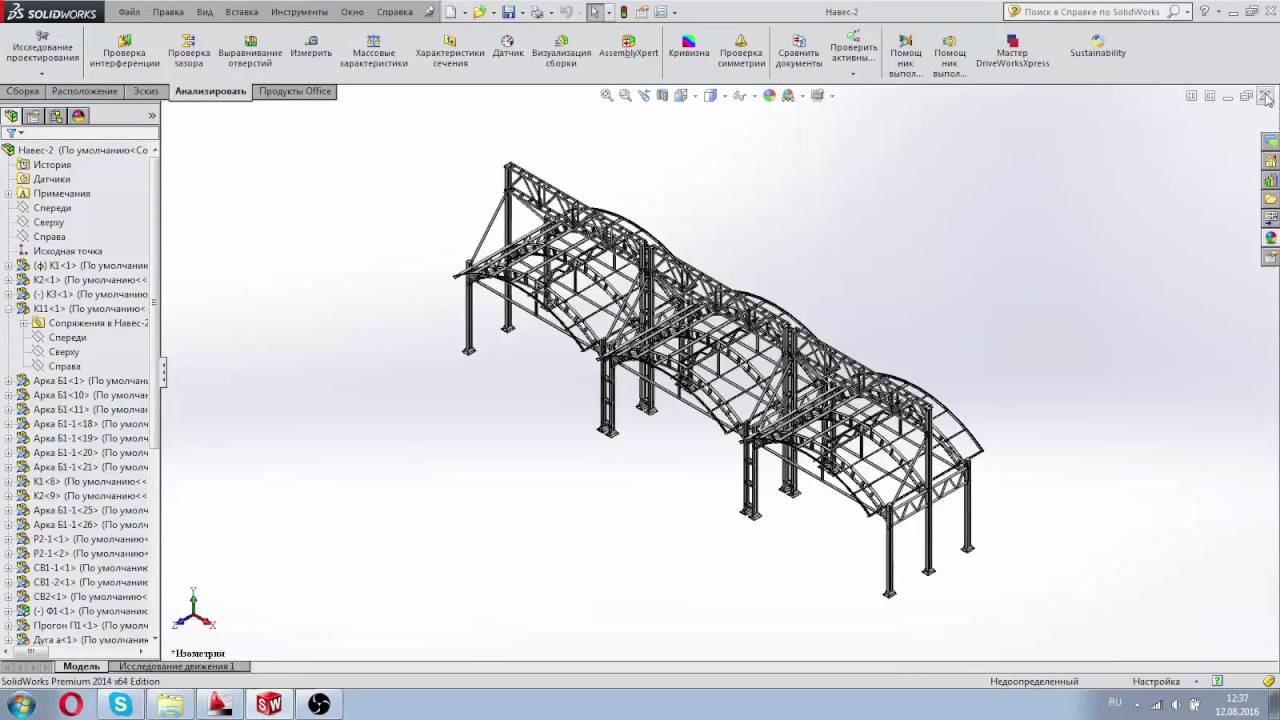Screen dimensions: 1280x720
Task: Switch to Продукты Office tab
Action: (x=295, y=91)
